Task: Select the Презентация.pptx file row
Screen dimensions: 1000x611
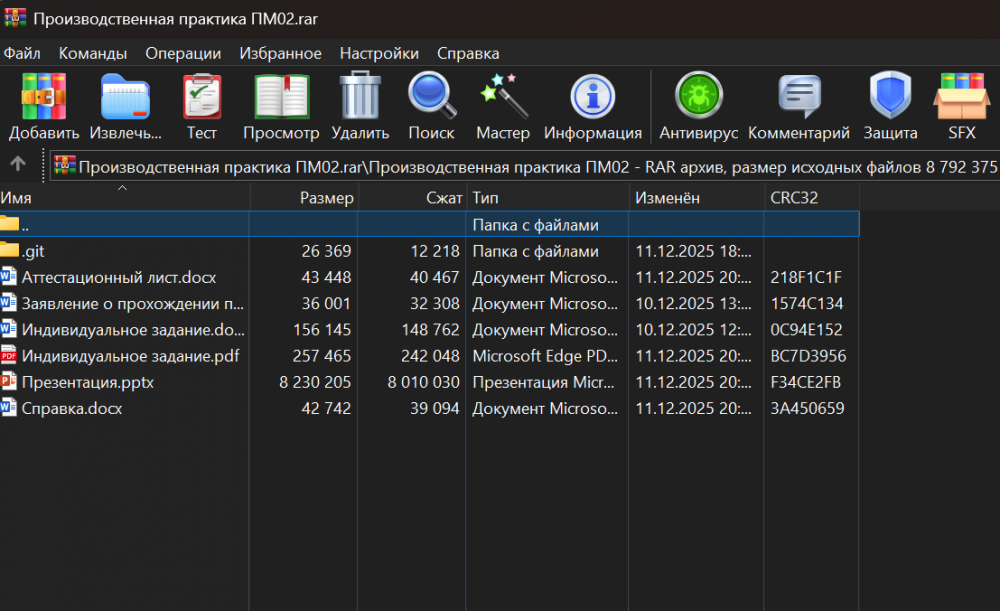Action: (x=87, y=382)
